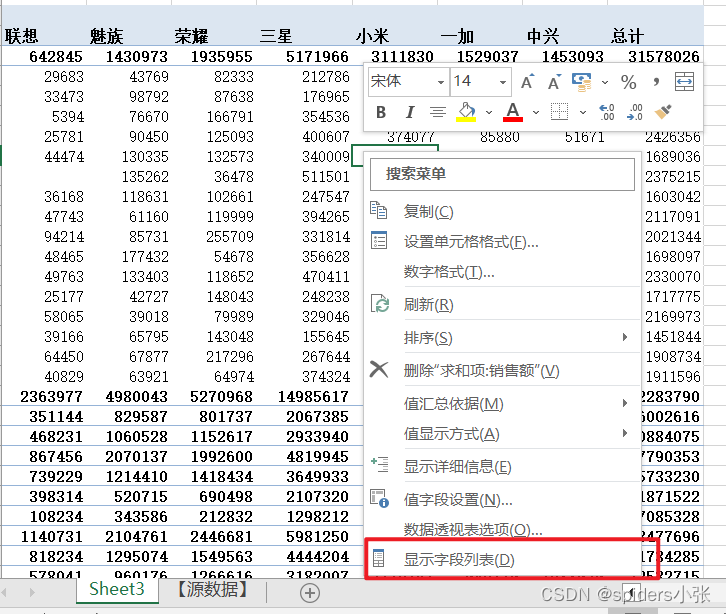Select the cell containing 14985617
The image size is (726, 614).
pos(313,397)
